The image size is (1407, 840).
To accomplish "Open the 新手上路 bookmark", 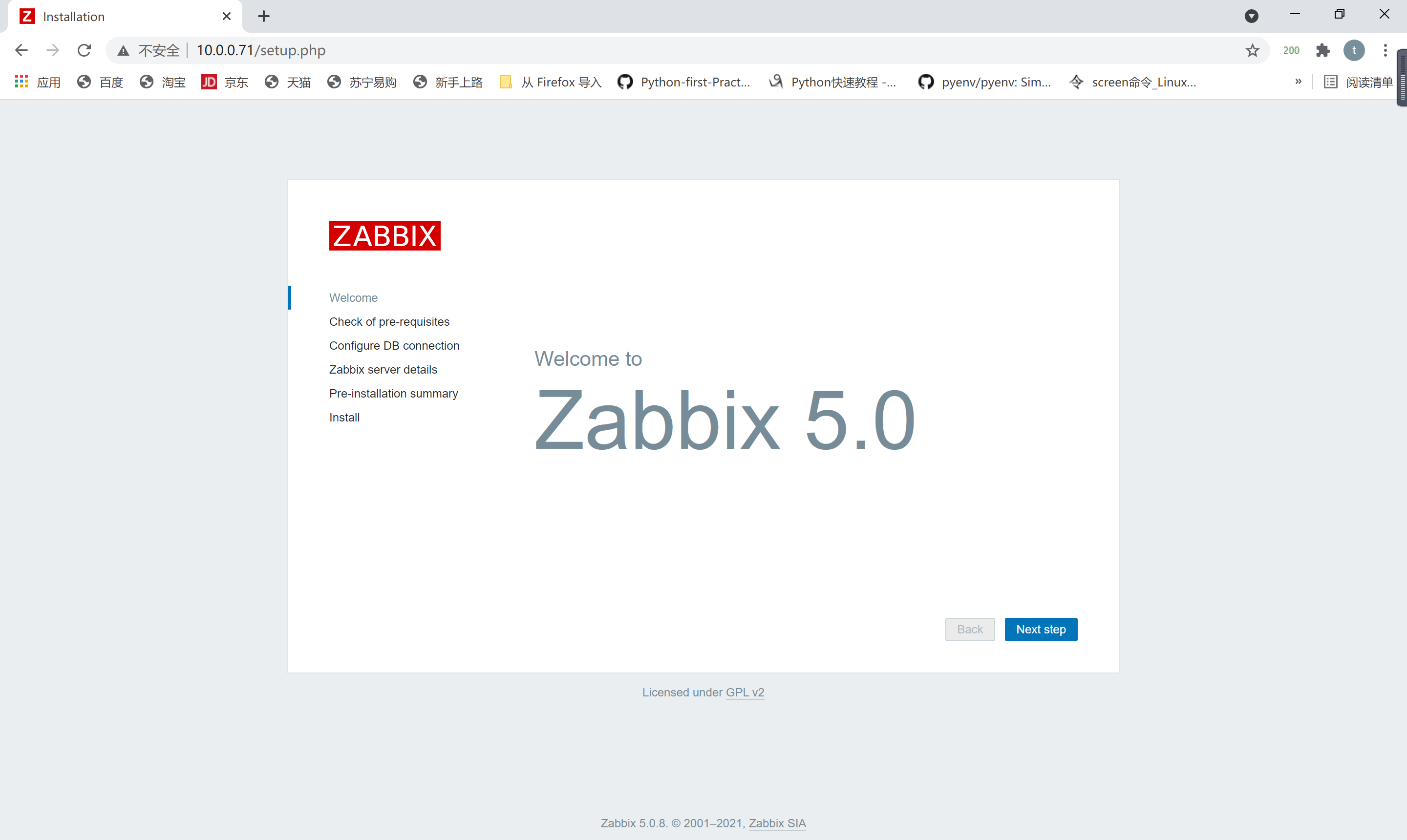I will [x=448, y=82].
